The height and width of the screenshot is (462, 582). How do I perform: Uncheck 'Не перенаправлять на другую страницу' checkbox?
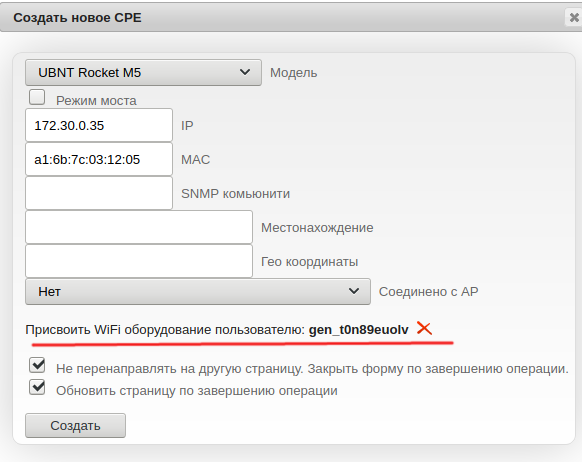point(37,365)
